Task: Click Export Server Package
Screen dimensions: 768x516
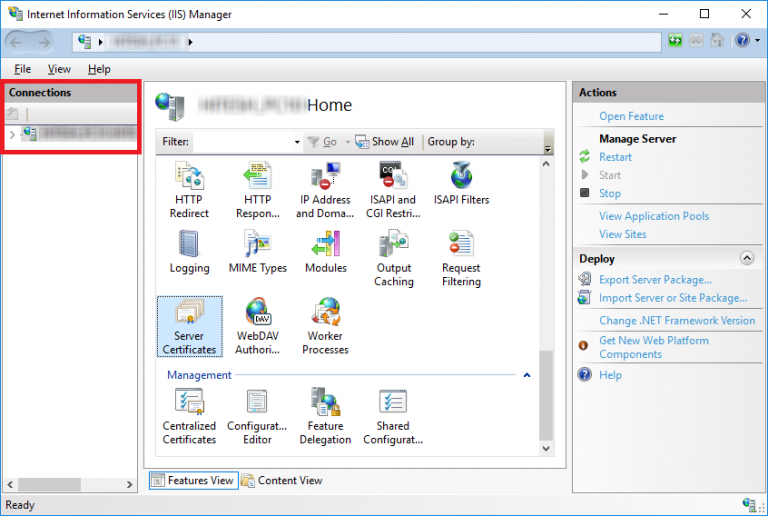Action: [655, 280]
